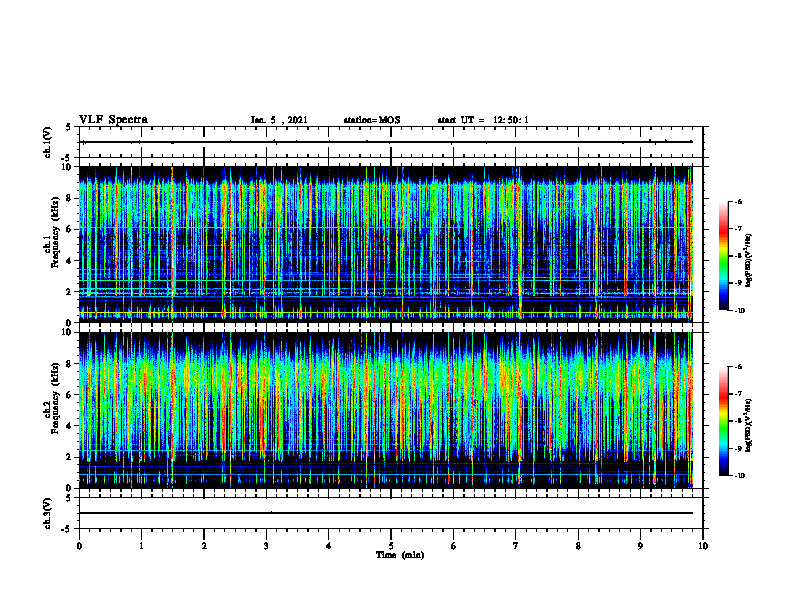Click the 'VLF Spectra' plot title
This screenshot has width=792, height=612.
tap(113, 120)
